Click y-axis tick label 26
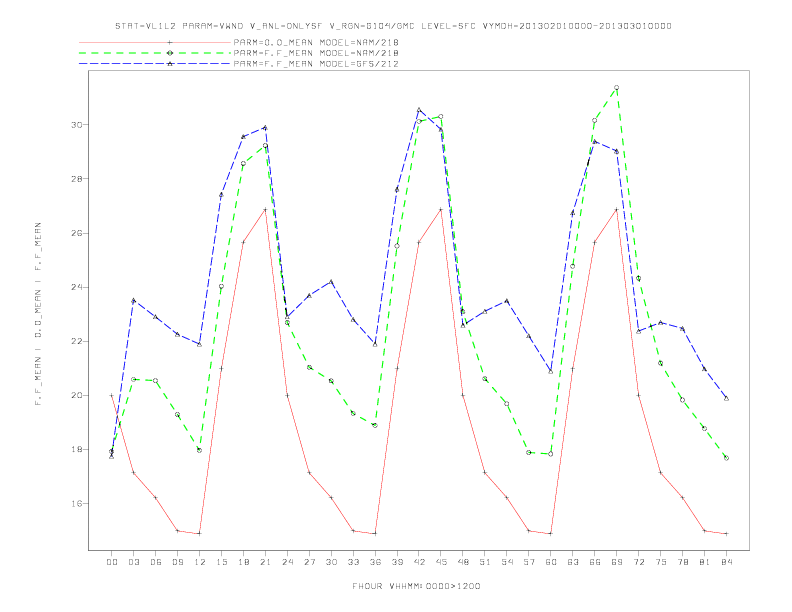Image resolution: width=792 pixels, height=612 pixels. pos(76,233)
